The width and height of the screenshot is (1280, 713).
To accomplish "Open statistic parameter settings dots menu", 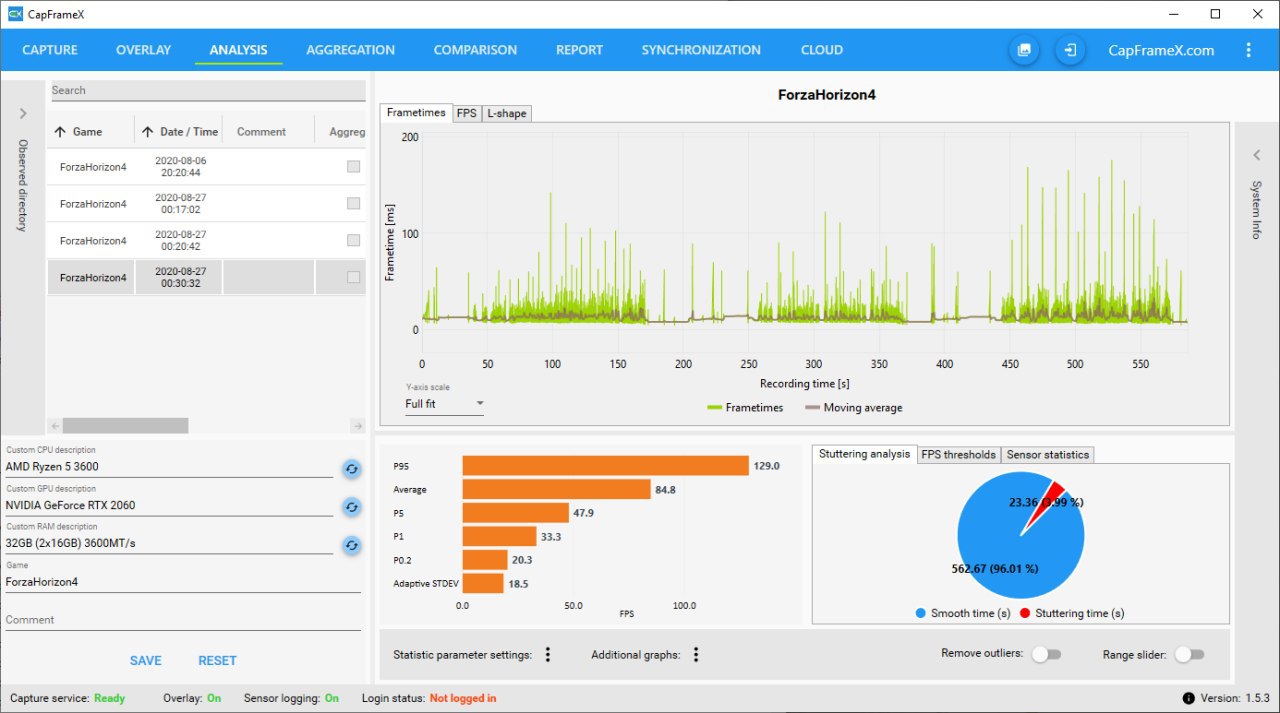I will pyautogui.click(x=548, y=655).
